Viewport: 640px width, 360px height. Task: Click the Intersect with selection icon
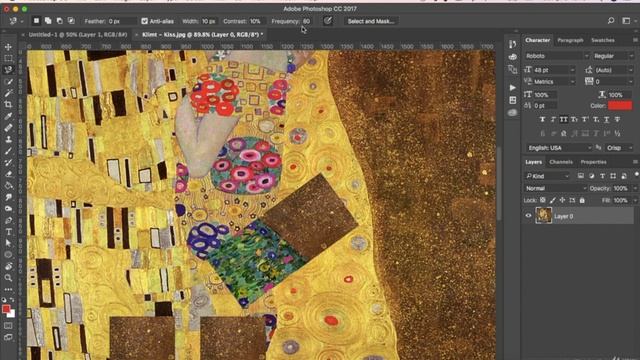pos(71,21)
